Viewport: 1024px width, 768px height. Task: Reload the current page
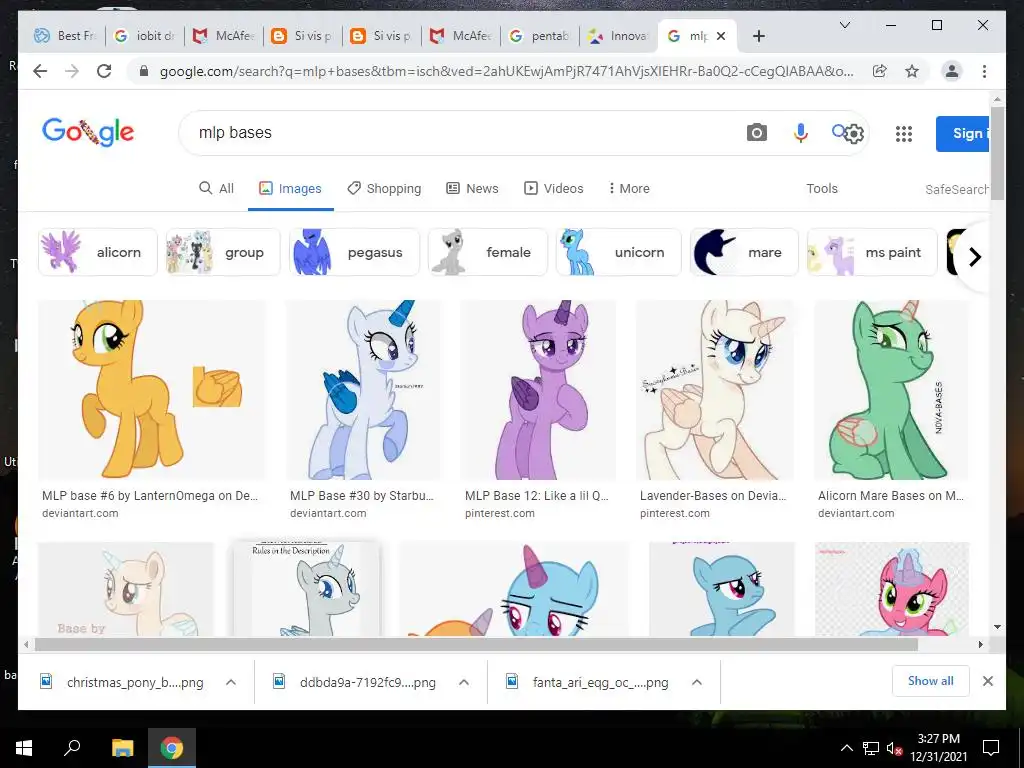(104, 71)
